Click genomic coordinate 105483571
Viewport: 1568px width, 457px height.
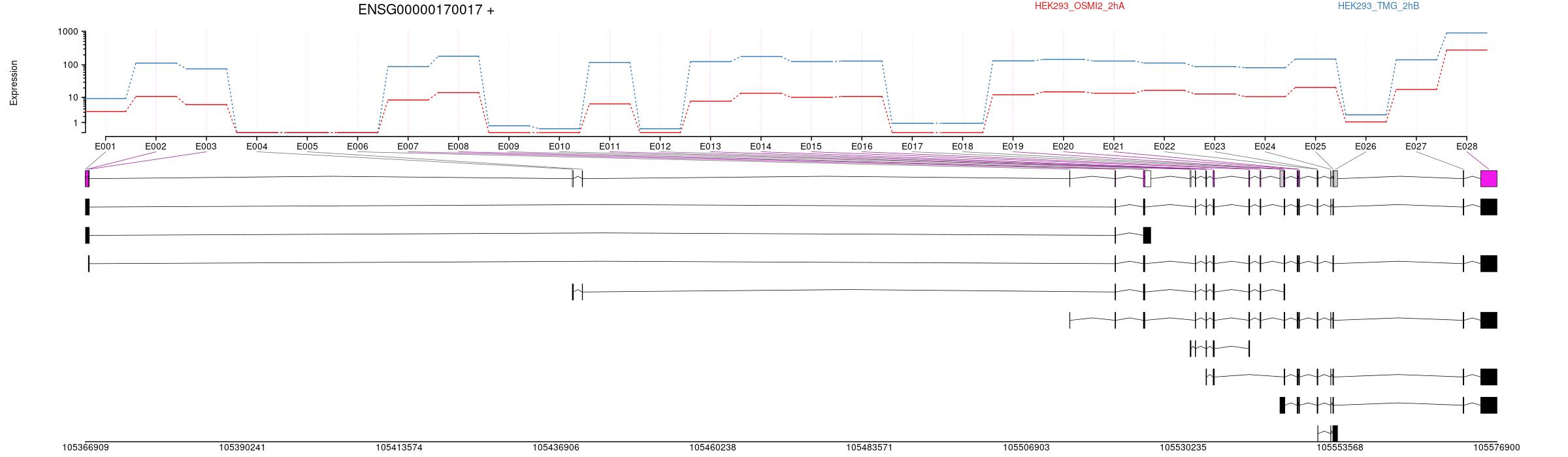click(870, 448)
